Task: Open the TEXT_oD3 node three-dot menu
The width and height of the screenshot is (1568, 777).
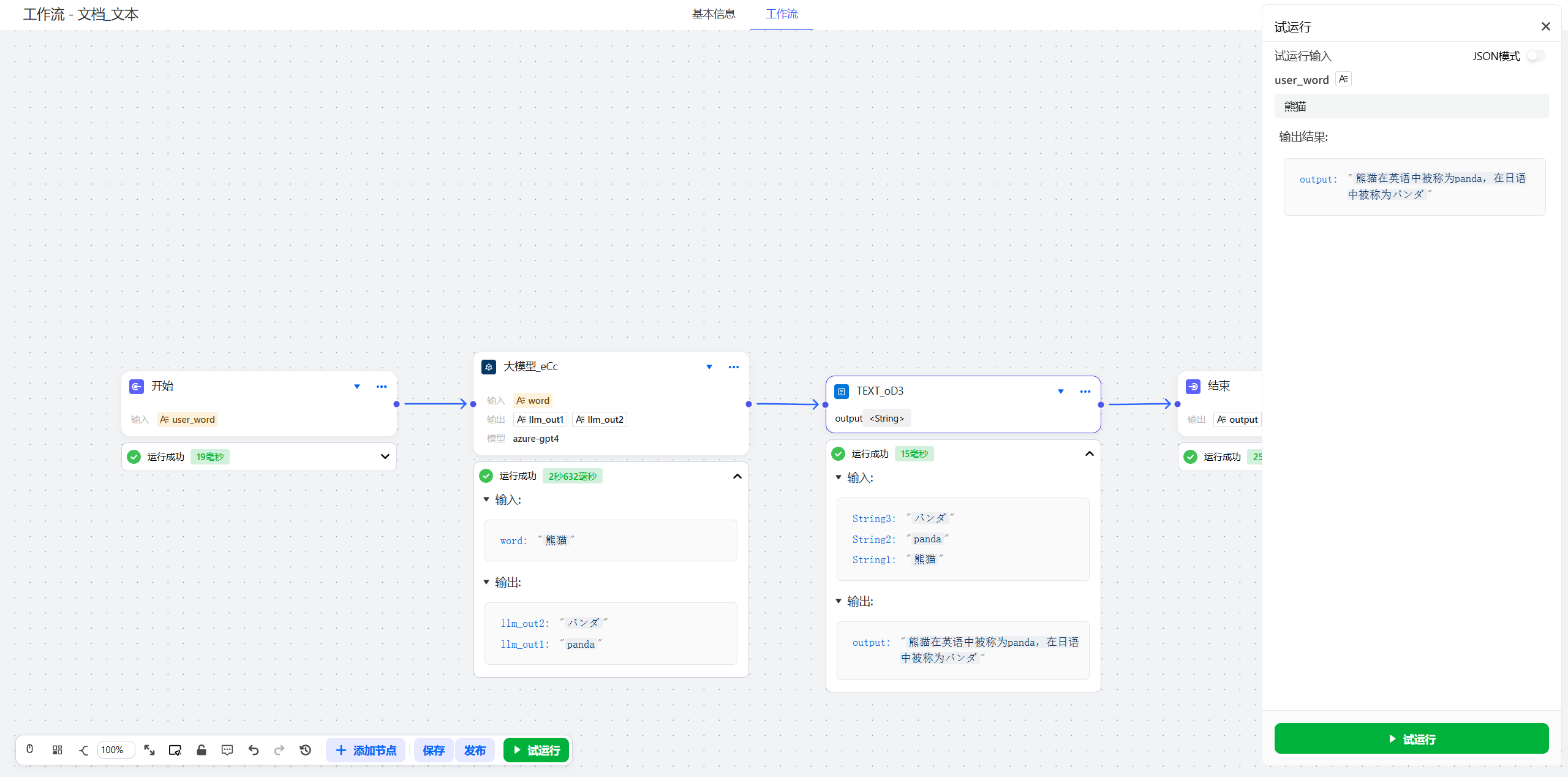Action: tap(1085, 392)
